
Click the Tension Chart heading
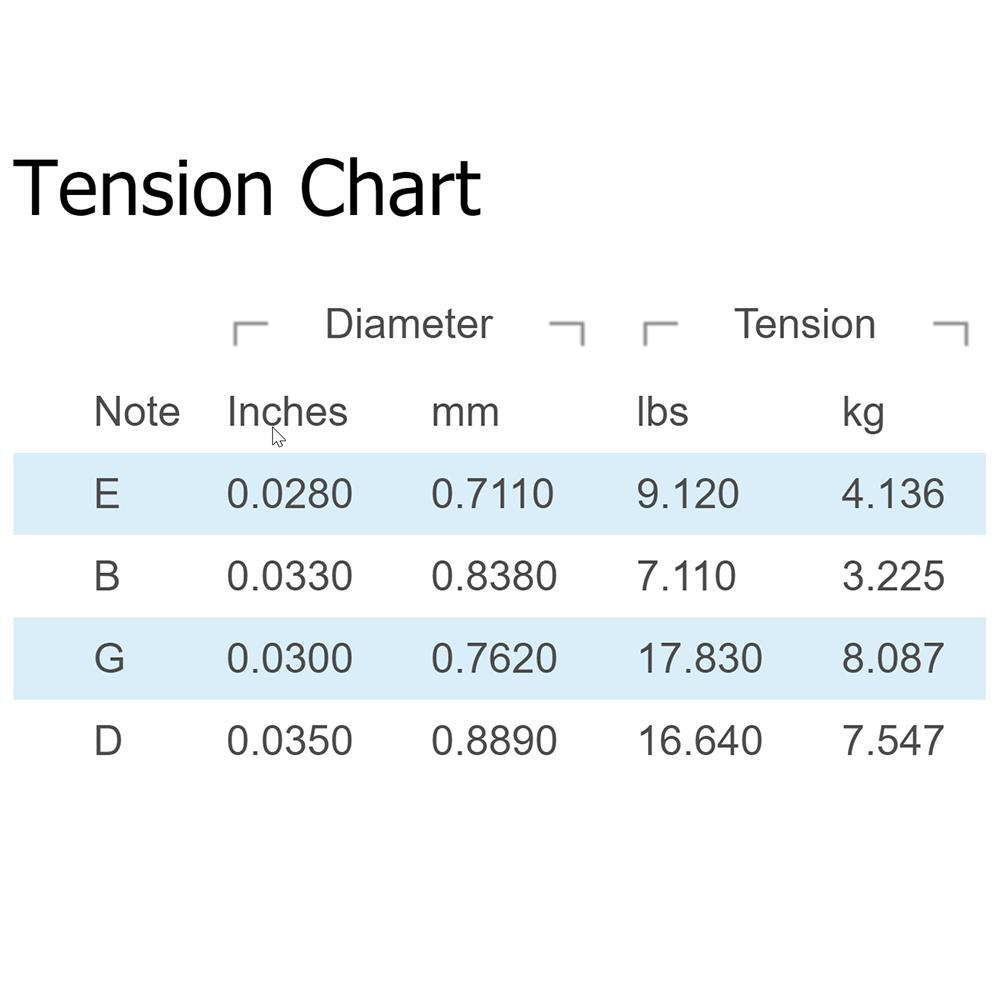tap(247, 189)
